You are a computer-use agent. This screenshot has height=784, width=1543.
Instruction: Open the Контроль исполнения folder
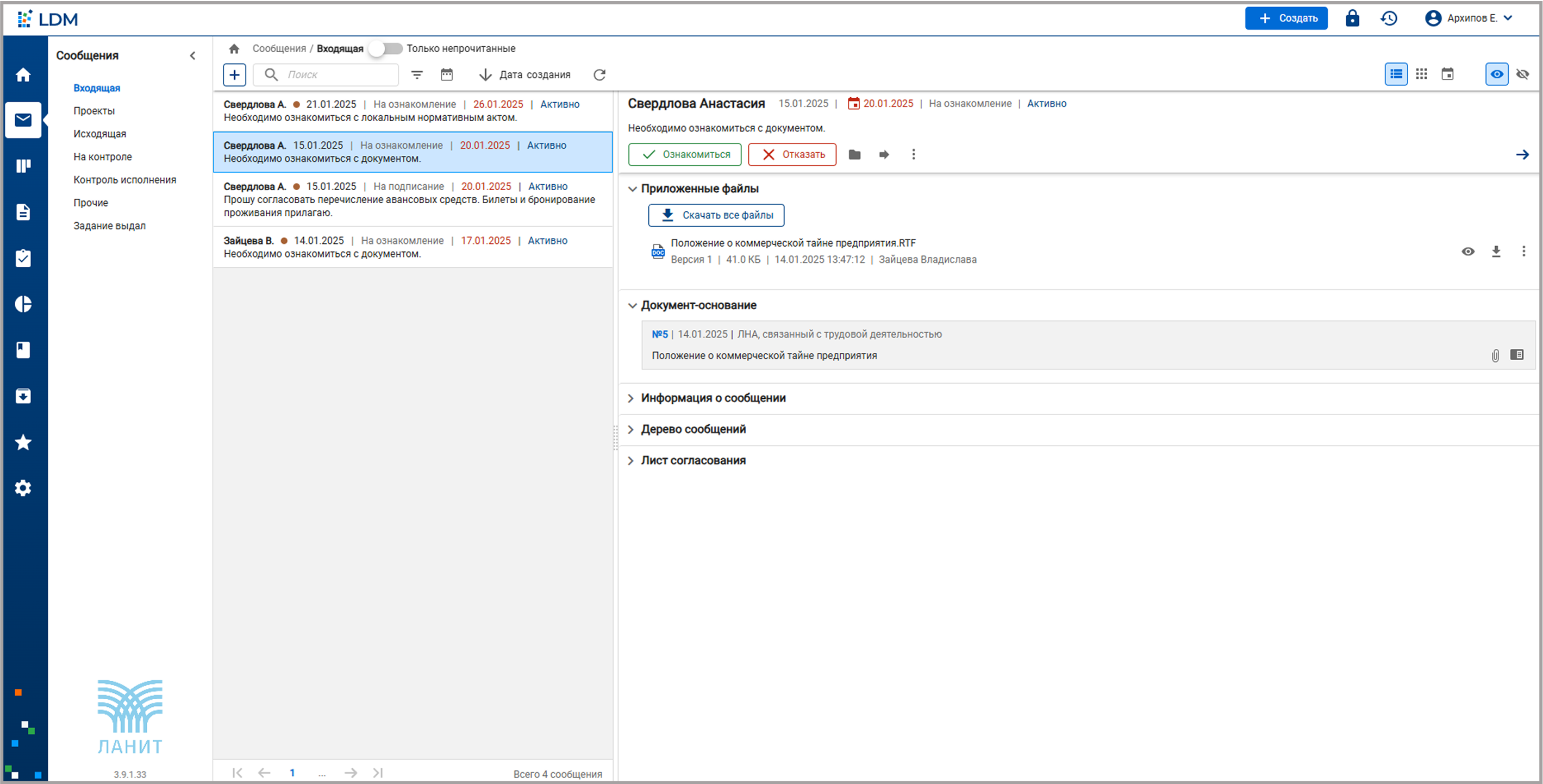pyautogui.click(x=124, y=180)
